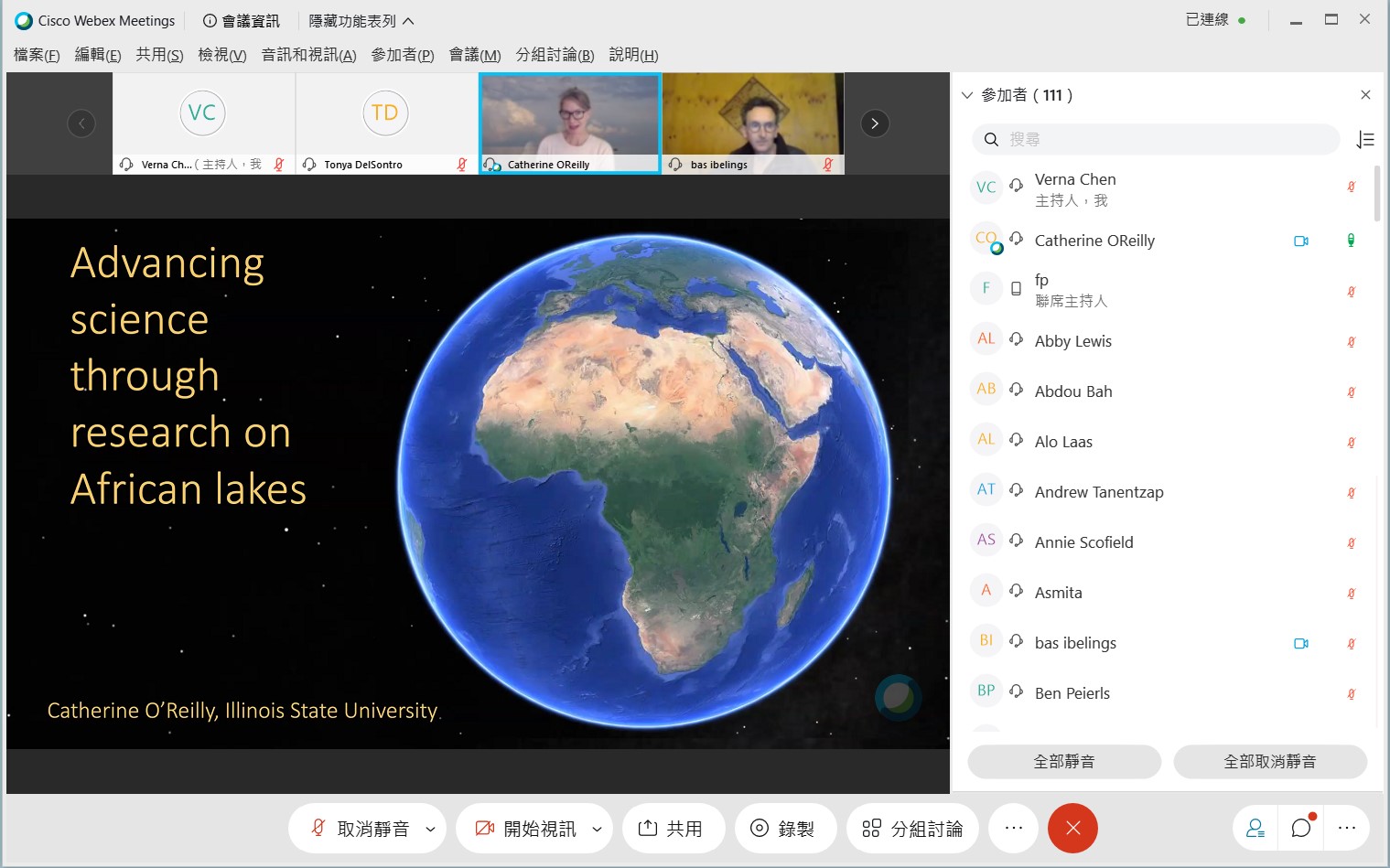This screenshot has height=868, width=1390.
Task: Select Verna Chen's video thumbnail
Action: pyautogui.click(x=203, y=123)
